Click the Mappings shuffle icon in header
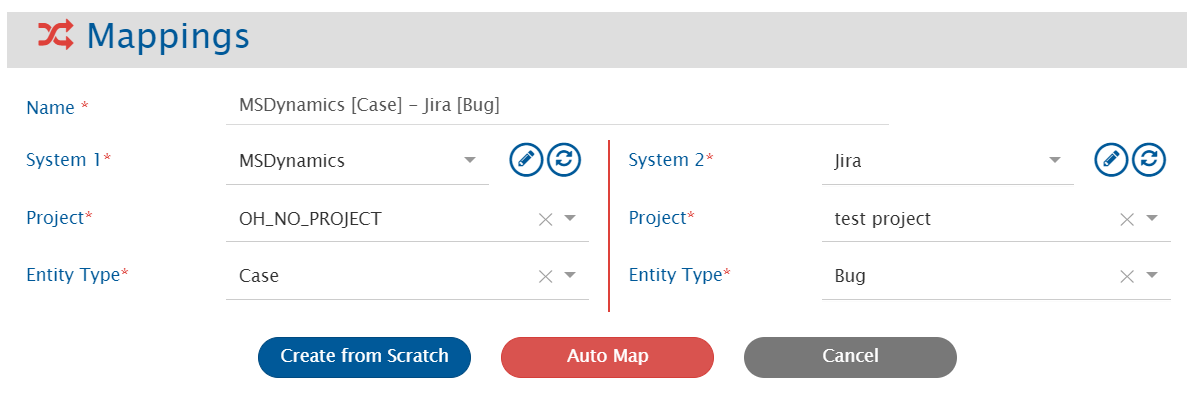1187x401 pixels. tap(55, 36)
